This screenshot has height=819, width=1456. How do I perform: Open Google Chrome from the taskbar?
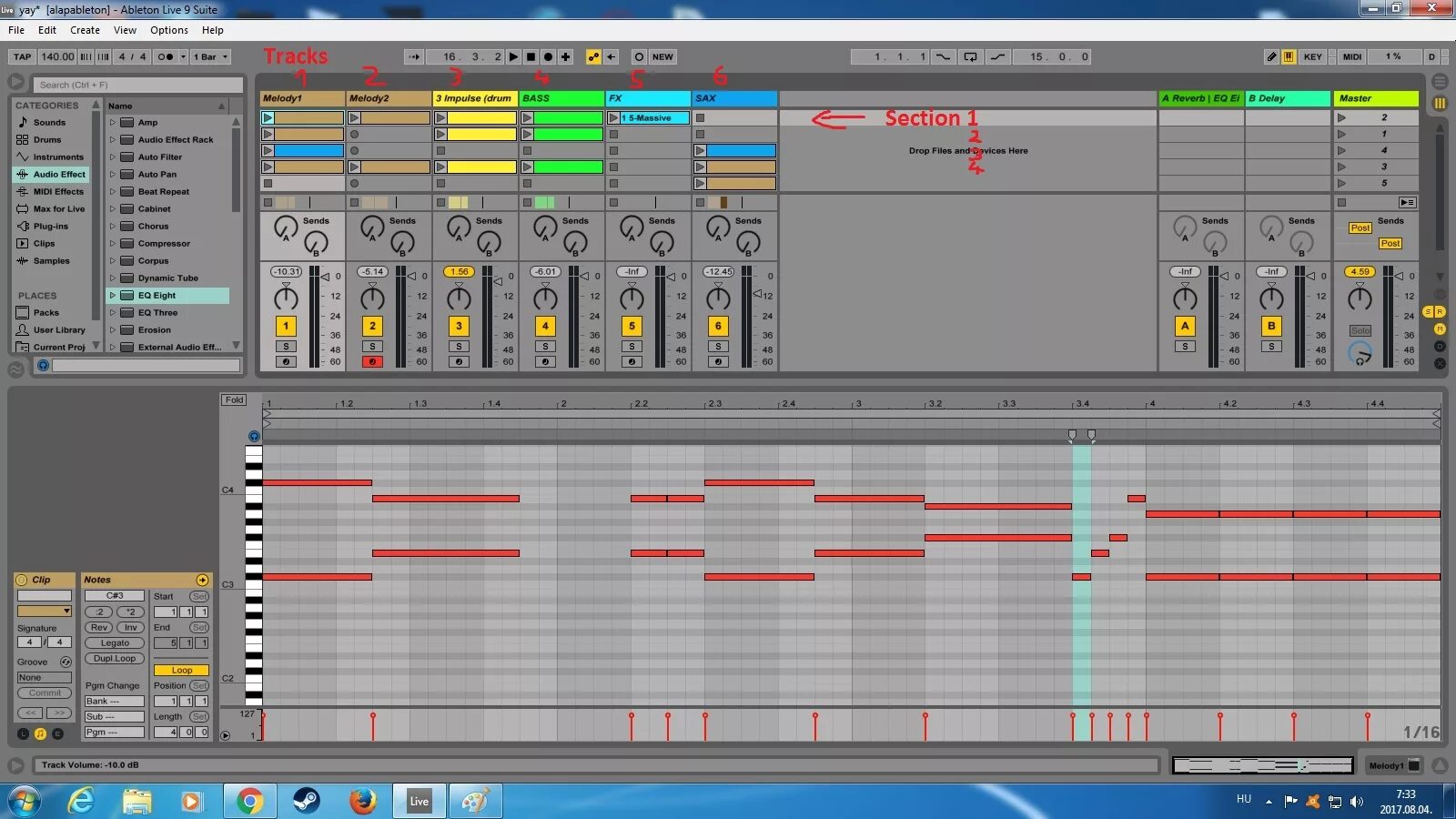click(x=249, y=801)
